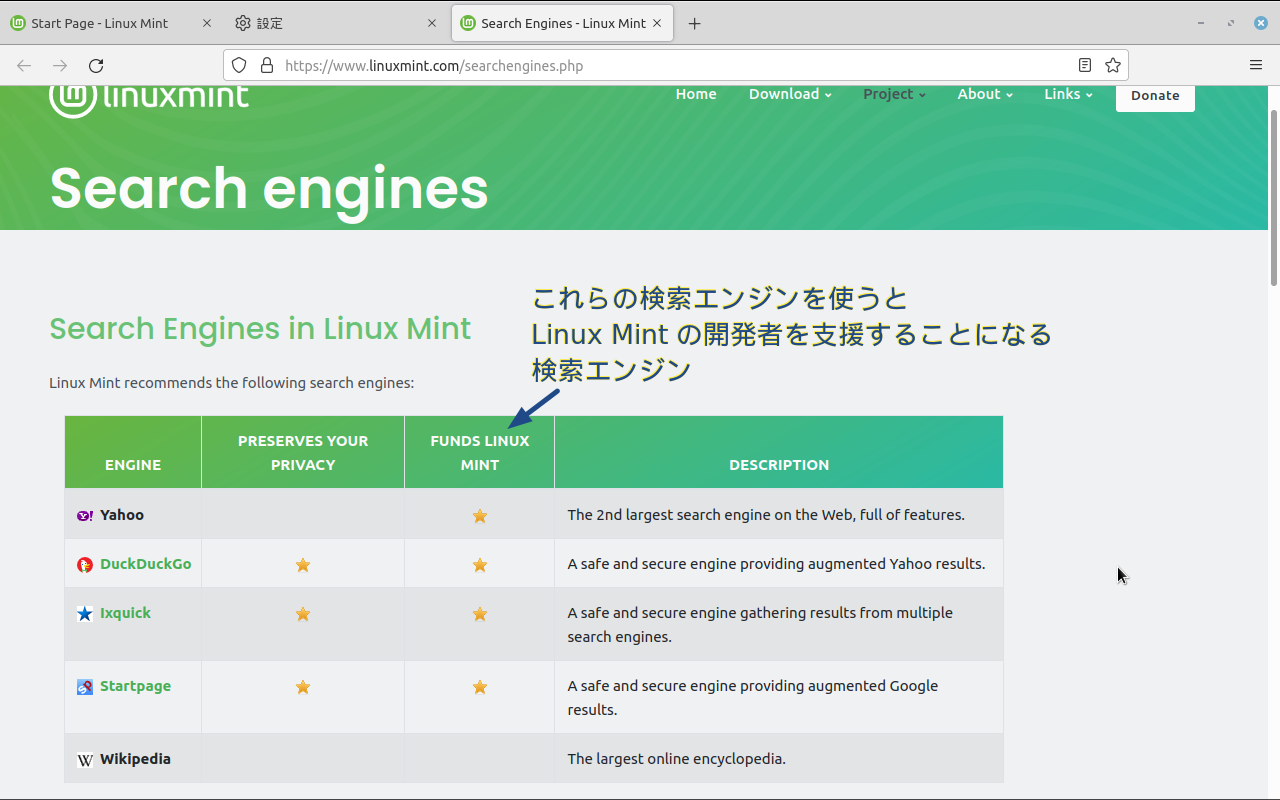Close the 設定 tab
Image resolution: width=1280 pixels, height=800 pixels.
(x=432, y=23)
